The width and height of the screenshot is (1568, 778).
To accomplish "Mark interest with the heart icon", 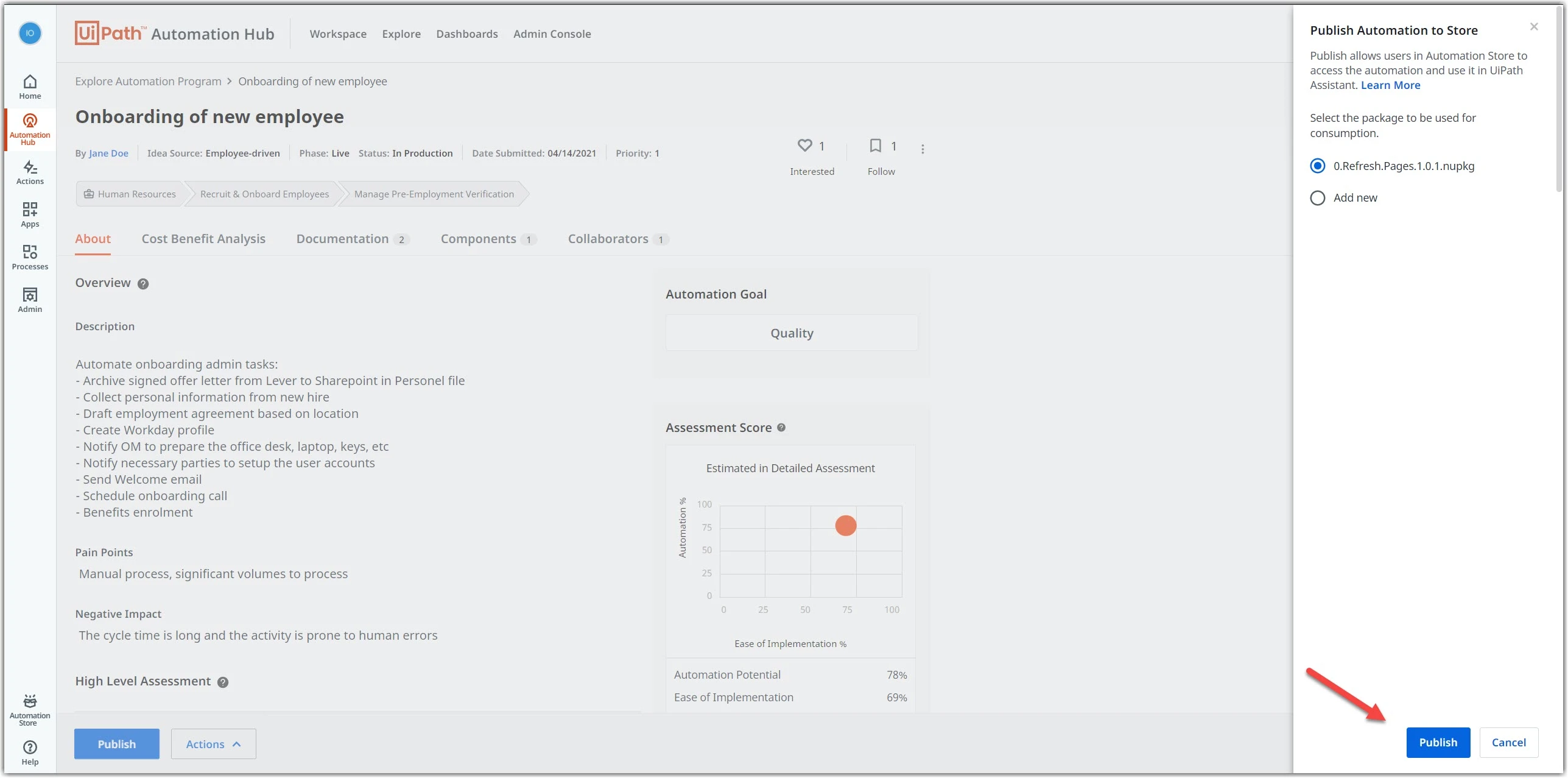I will tap(805, 146).
